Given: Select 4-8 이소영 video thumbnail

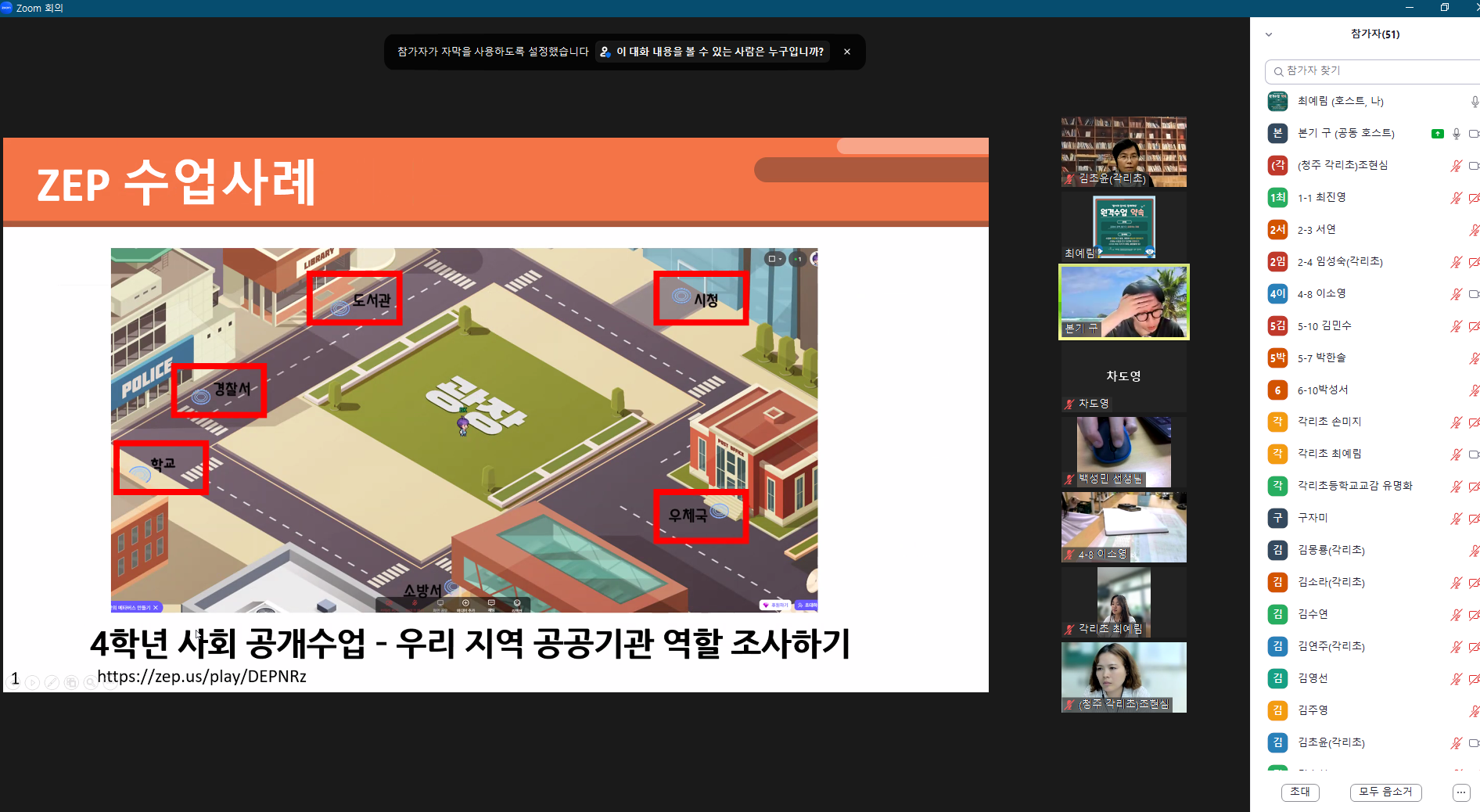Looking at the screenshot, I should point(1123,527).
